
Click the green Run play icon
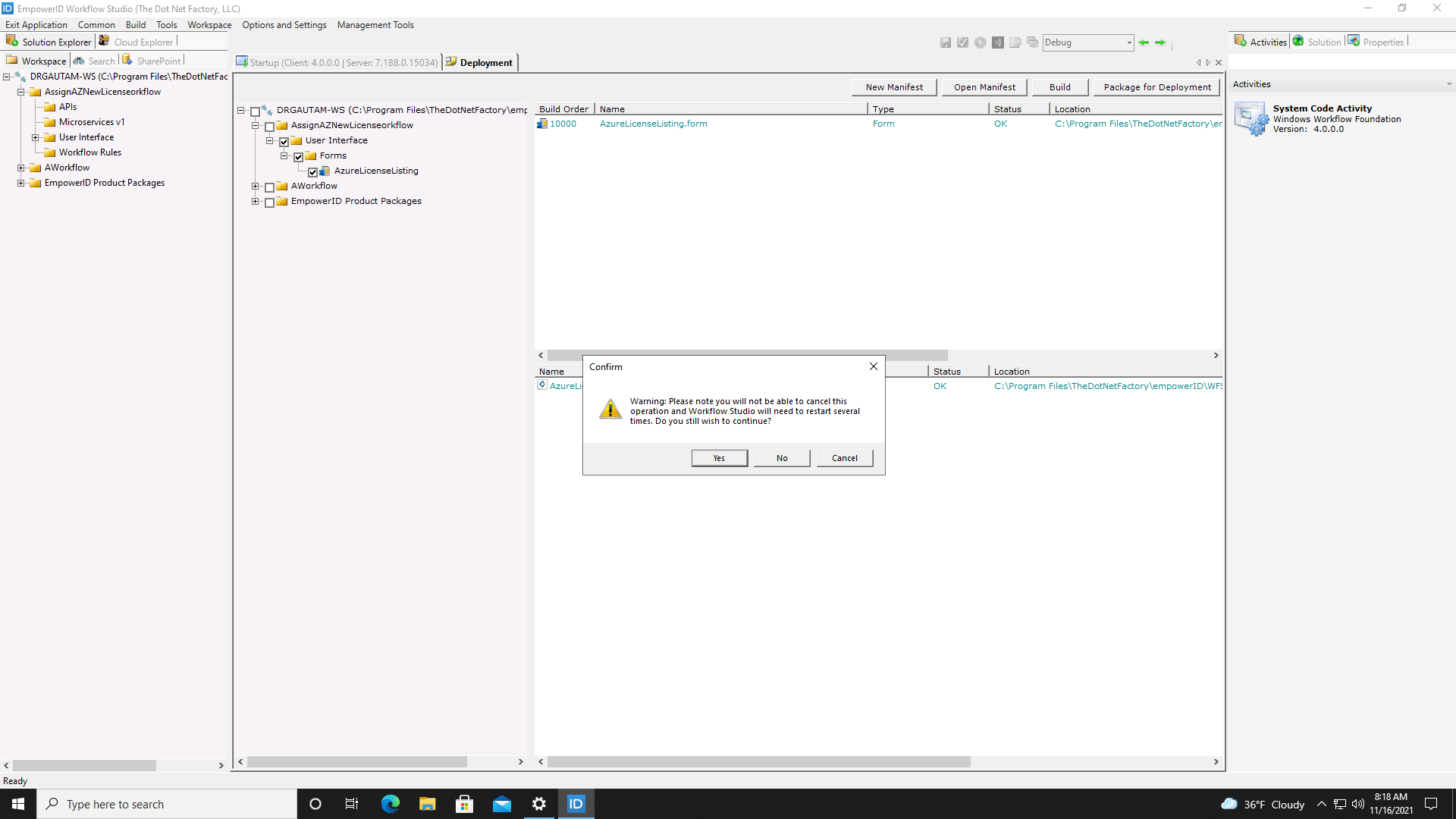point(981,42)
